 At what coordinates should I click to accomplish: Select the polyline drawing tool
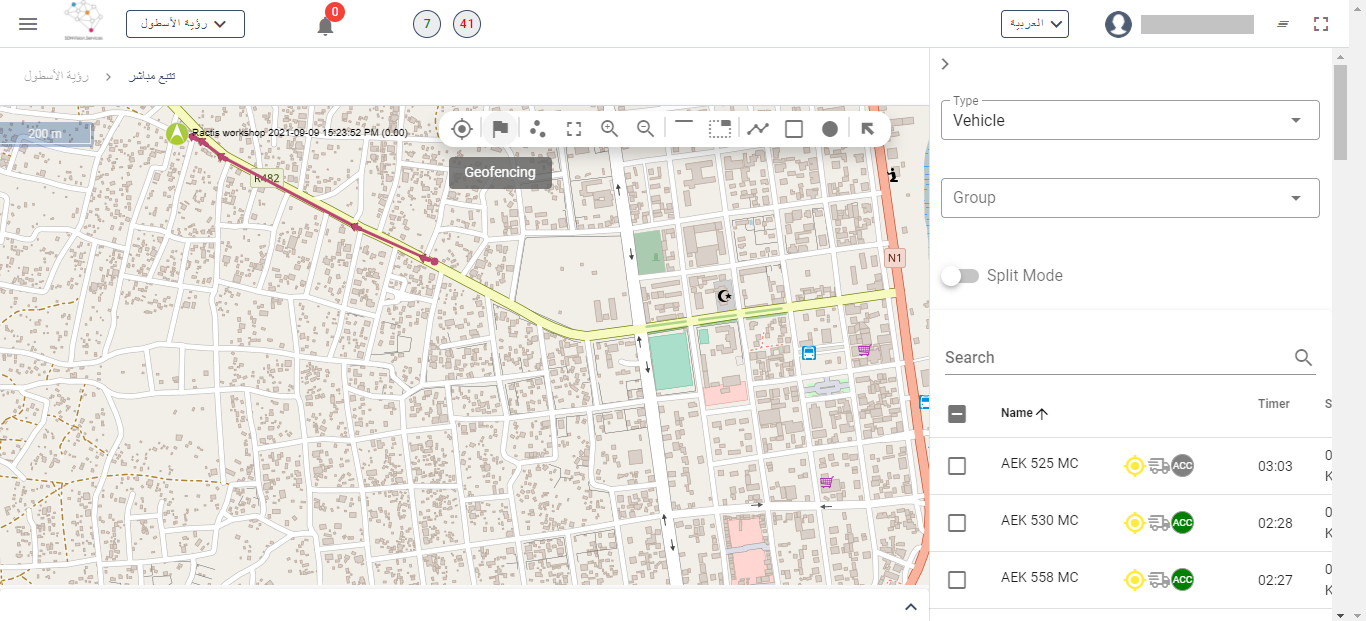pos(758,128)
